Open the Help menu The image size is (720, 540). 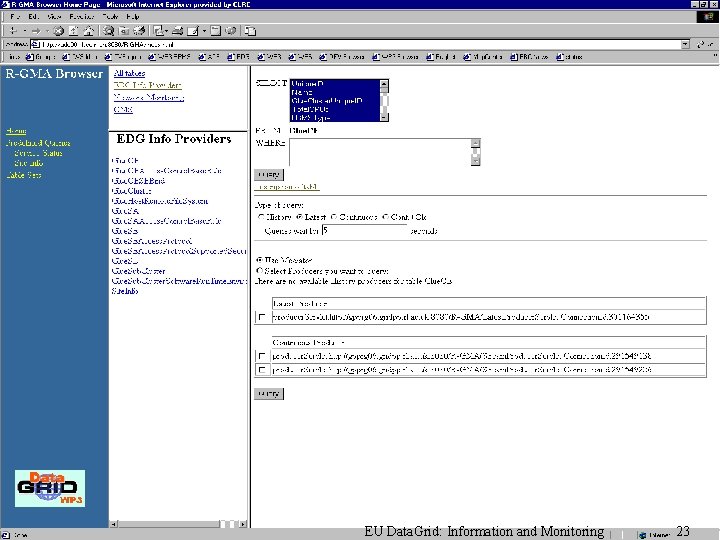[132, 17]
